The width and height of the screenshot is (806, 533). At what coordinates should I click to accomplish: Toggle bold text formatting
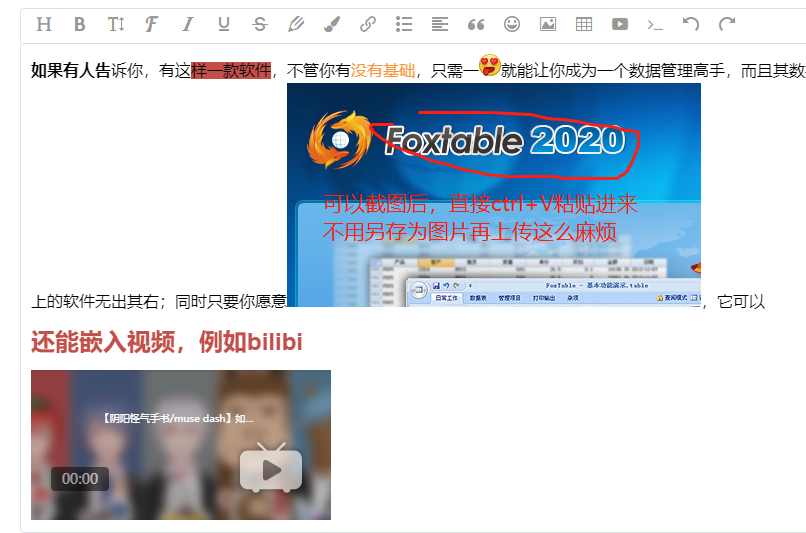tap(80, 24)
